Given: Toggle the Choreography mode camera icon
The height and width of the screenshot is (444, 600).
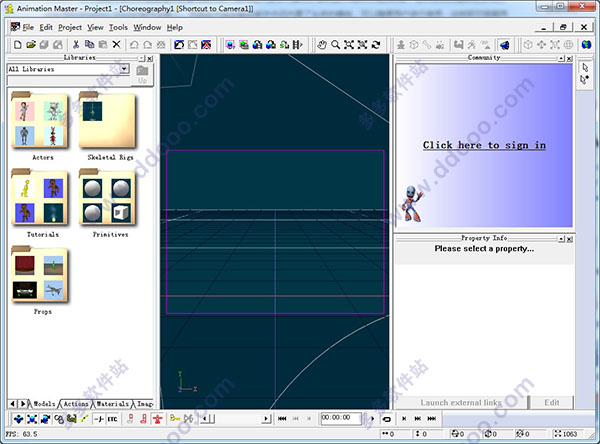Looking at the screenshot, I should (x=504, y=45).
